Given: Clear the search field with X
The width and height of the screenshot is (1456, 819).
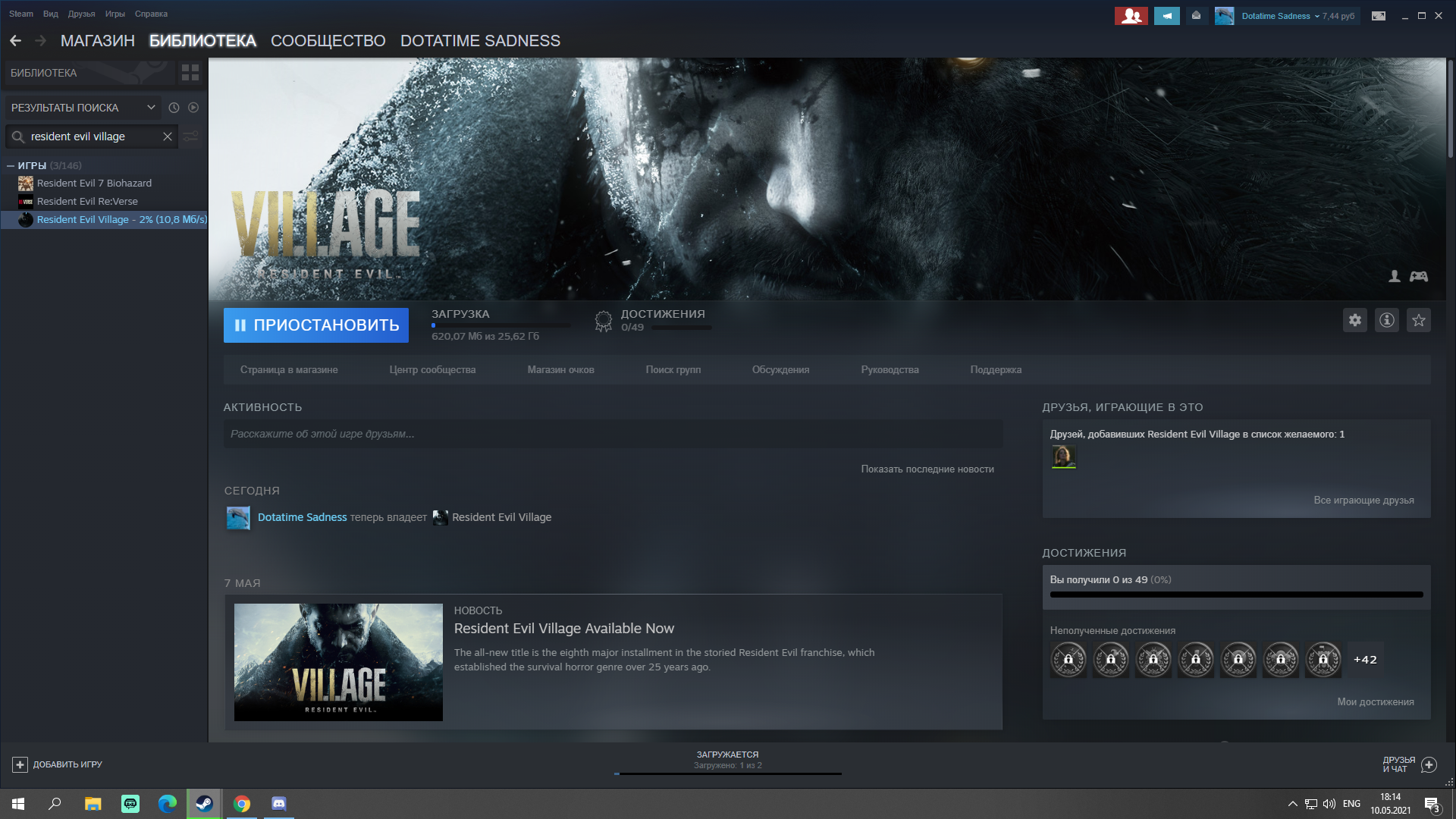Looking at the screenshot, I should (167, 136).
